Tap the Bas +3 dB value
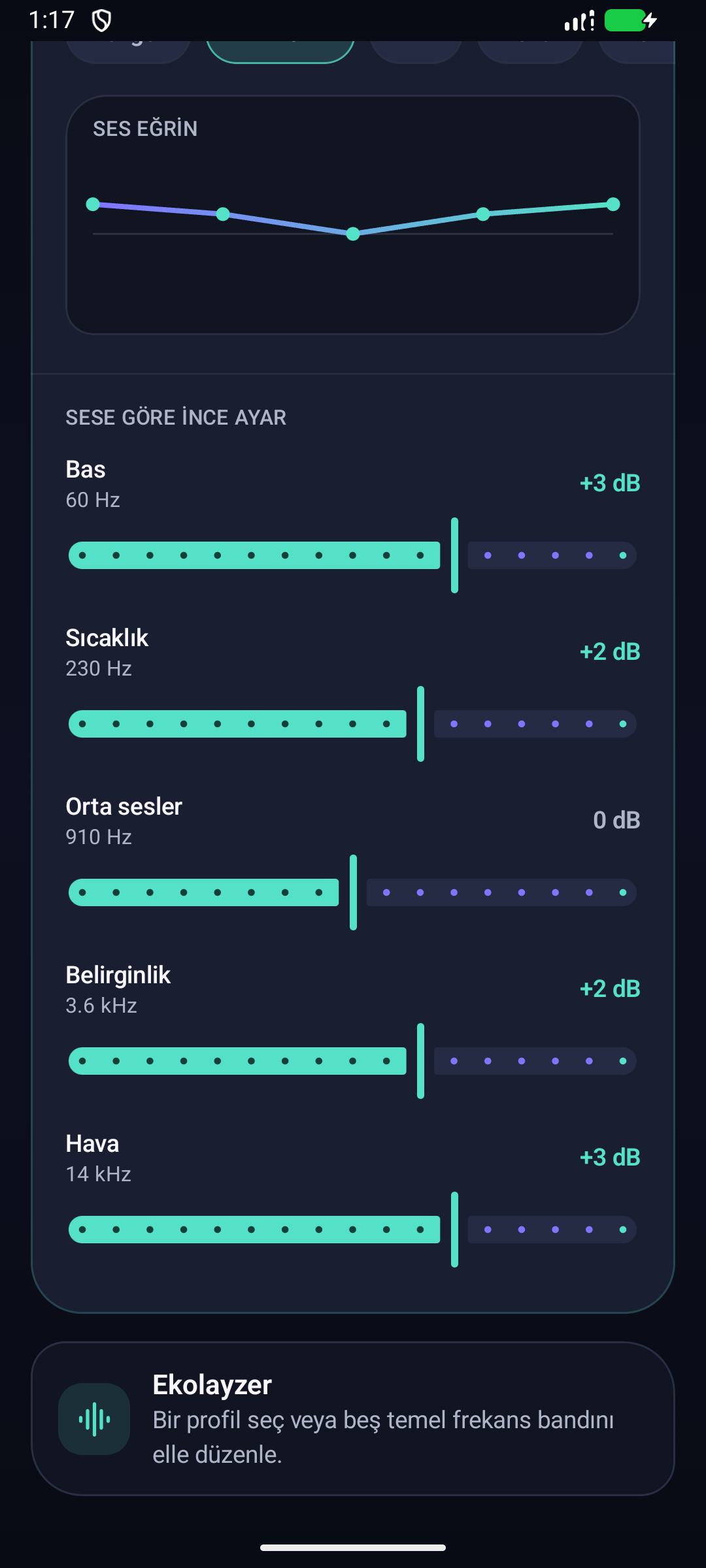 [610, 483]
